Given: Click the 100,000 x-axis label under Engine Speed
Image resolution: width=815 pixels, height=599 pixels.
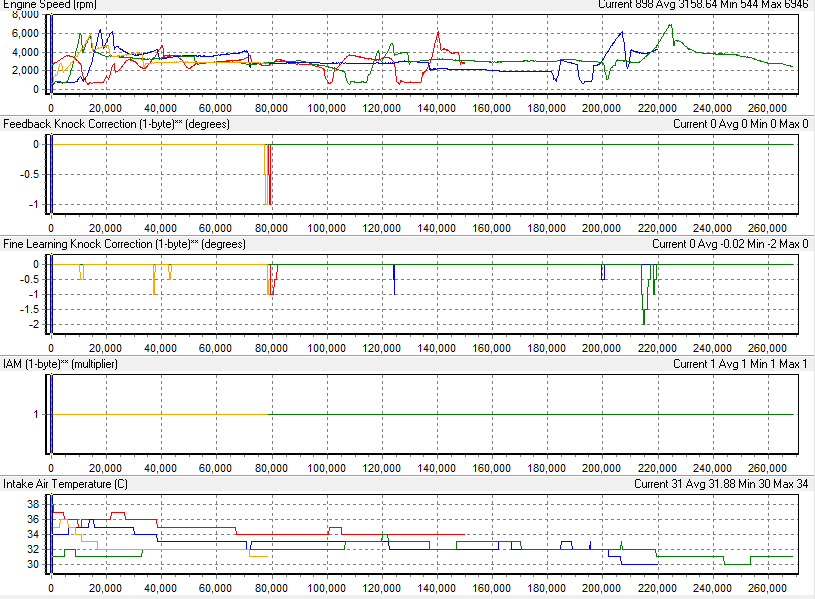Looking at the screenshot, I should coord(327,108).
